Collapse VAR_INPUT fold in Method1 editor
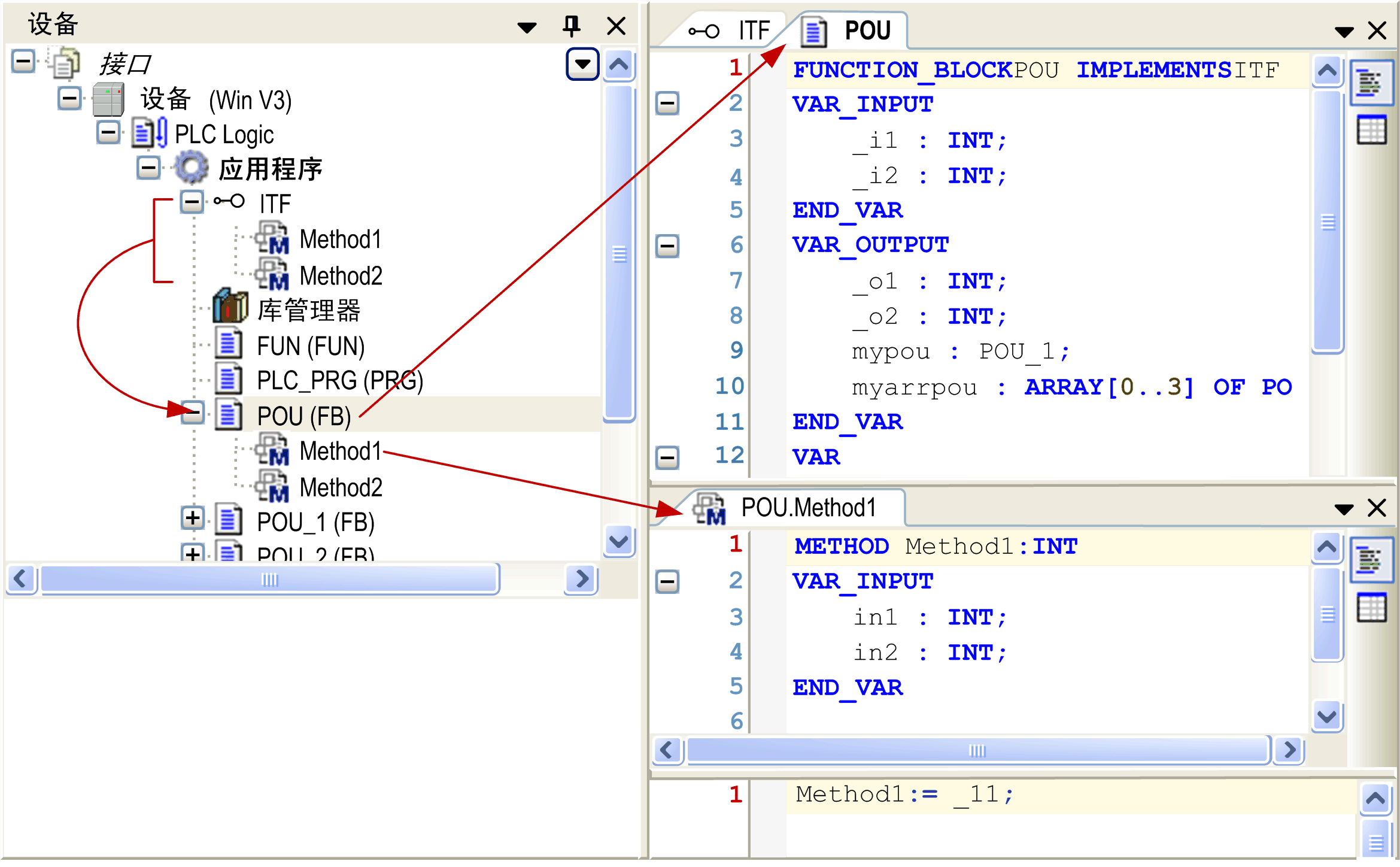Image resolution: width=1400 pixels, height=867 pixels. tap(667, 581)
